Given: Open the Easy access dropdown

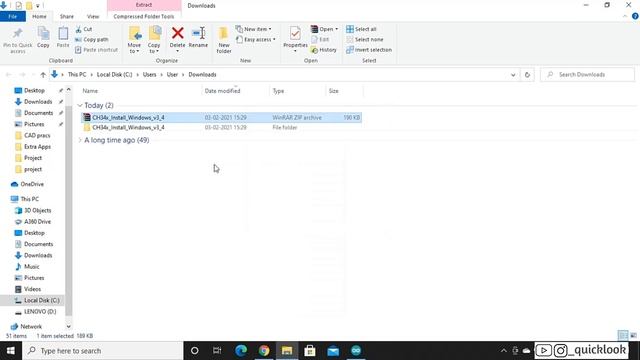Looking at the screenshot, I should [x=256, y=40].
